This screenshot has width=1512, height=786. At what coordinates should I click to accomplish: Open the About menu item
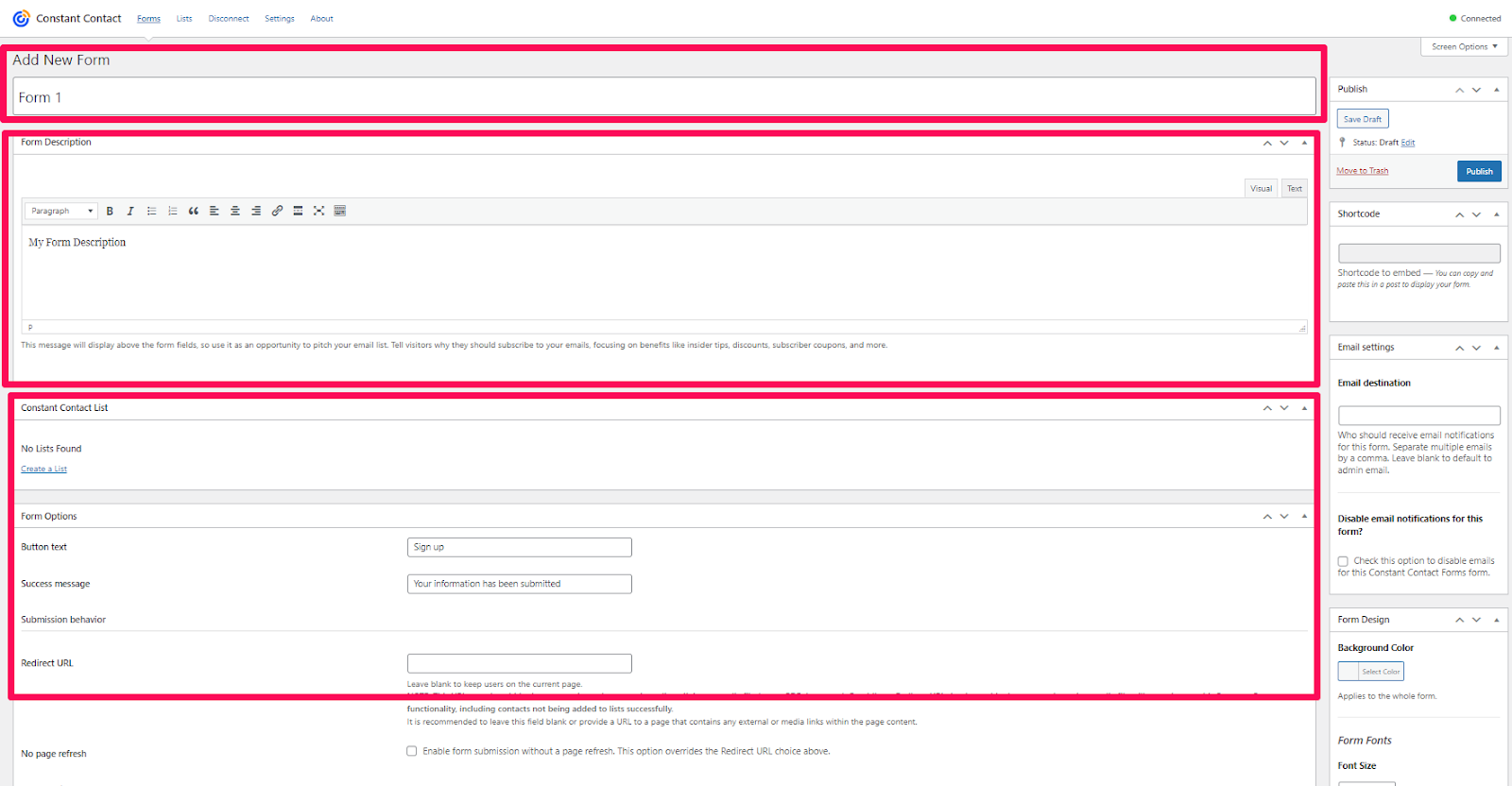[321, 19]
